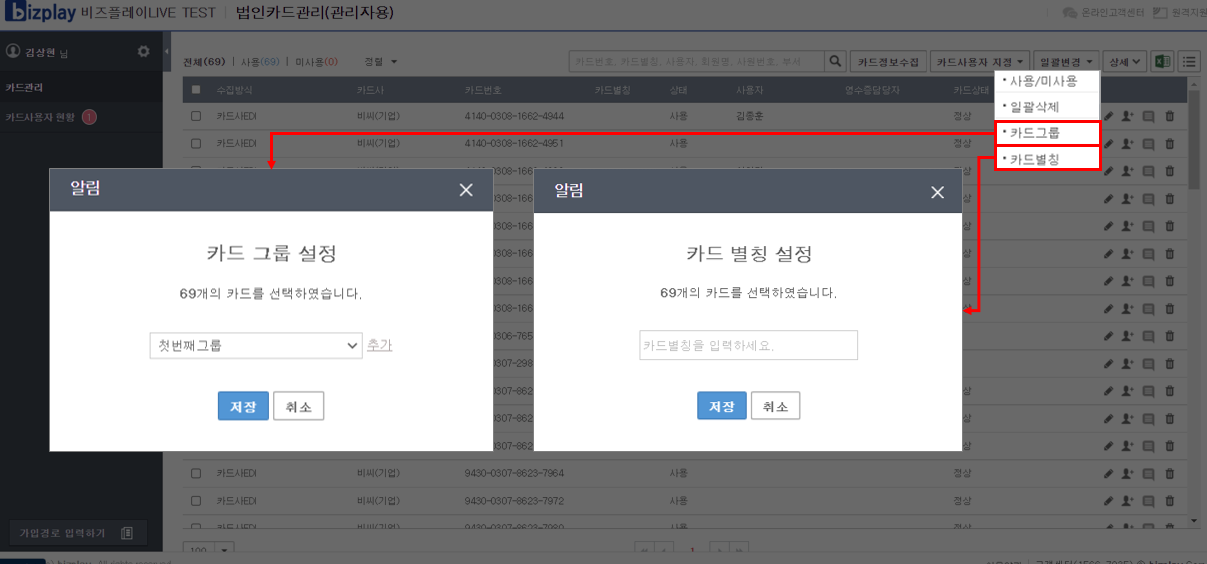The height and width of the screenshot is (564, 1207).
Task: Check the row for card 4140-0308-1662-4944
Action: [x=196, y=116]
